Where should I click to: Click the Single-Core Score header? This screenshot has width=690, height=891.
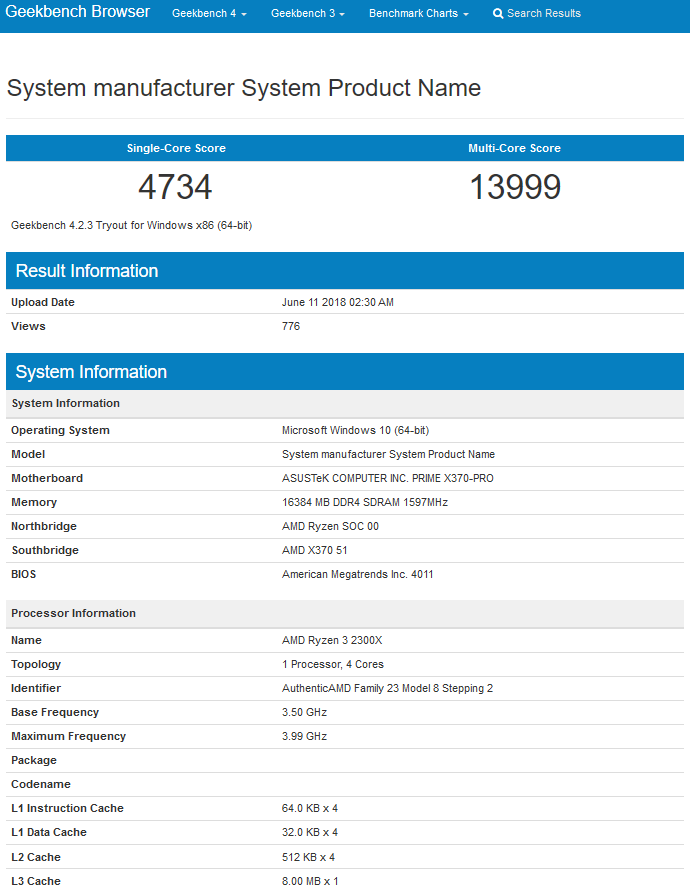pos(176,148)
